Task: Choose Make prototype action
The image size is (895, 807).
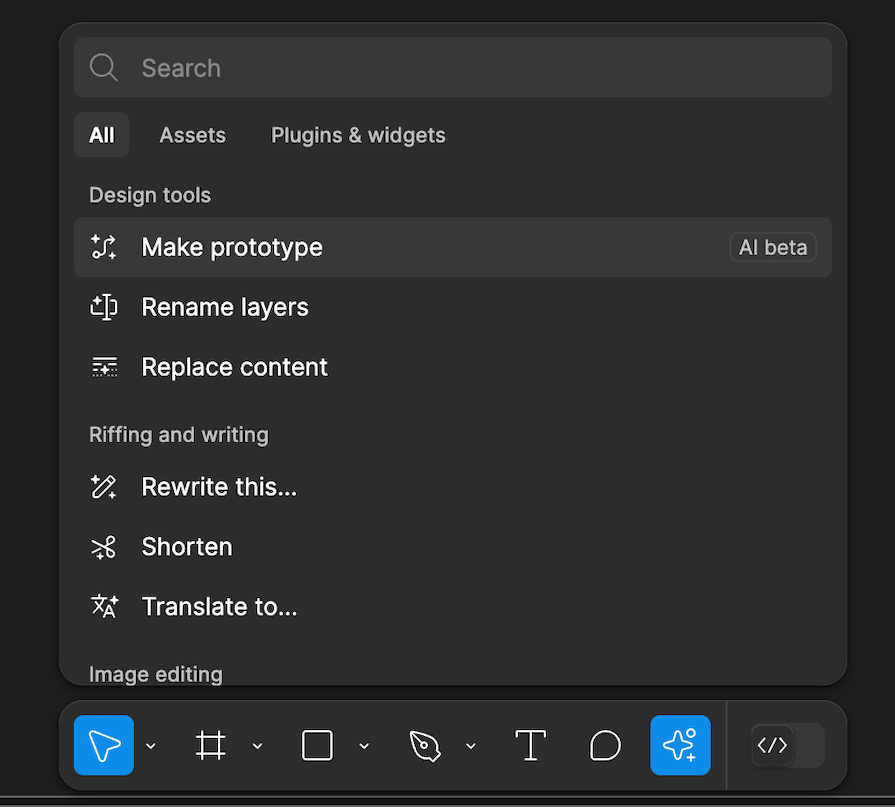Action: pyautogui.click(x=232, y=247)
